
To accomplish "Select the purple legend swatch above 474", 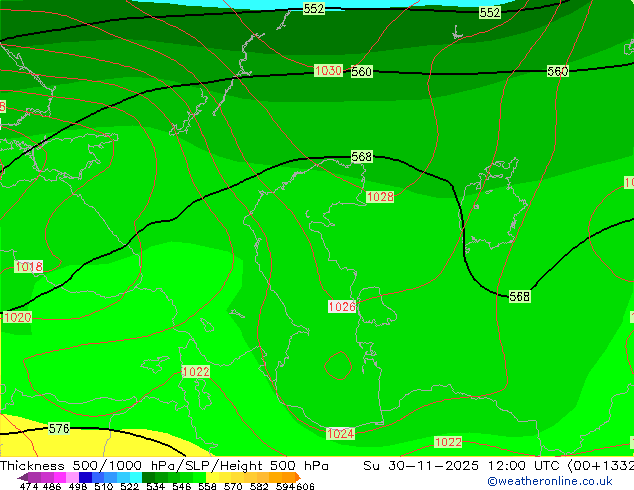I will coord(34,477).
